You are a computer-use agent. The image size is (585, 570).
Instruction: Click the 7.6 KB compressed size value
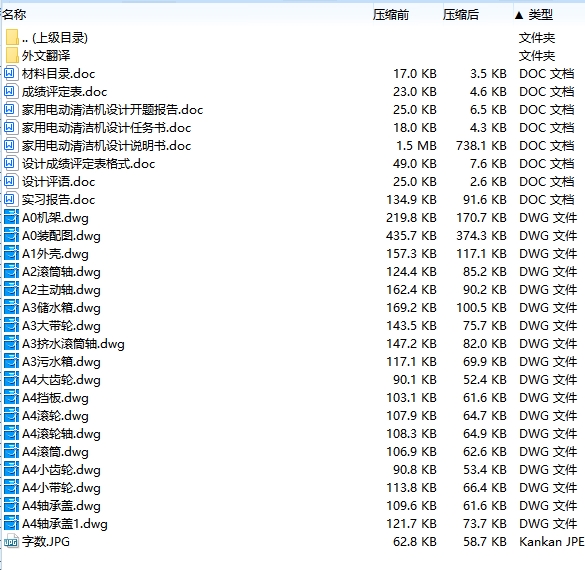(488, 163)
